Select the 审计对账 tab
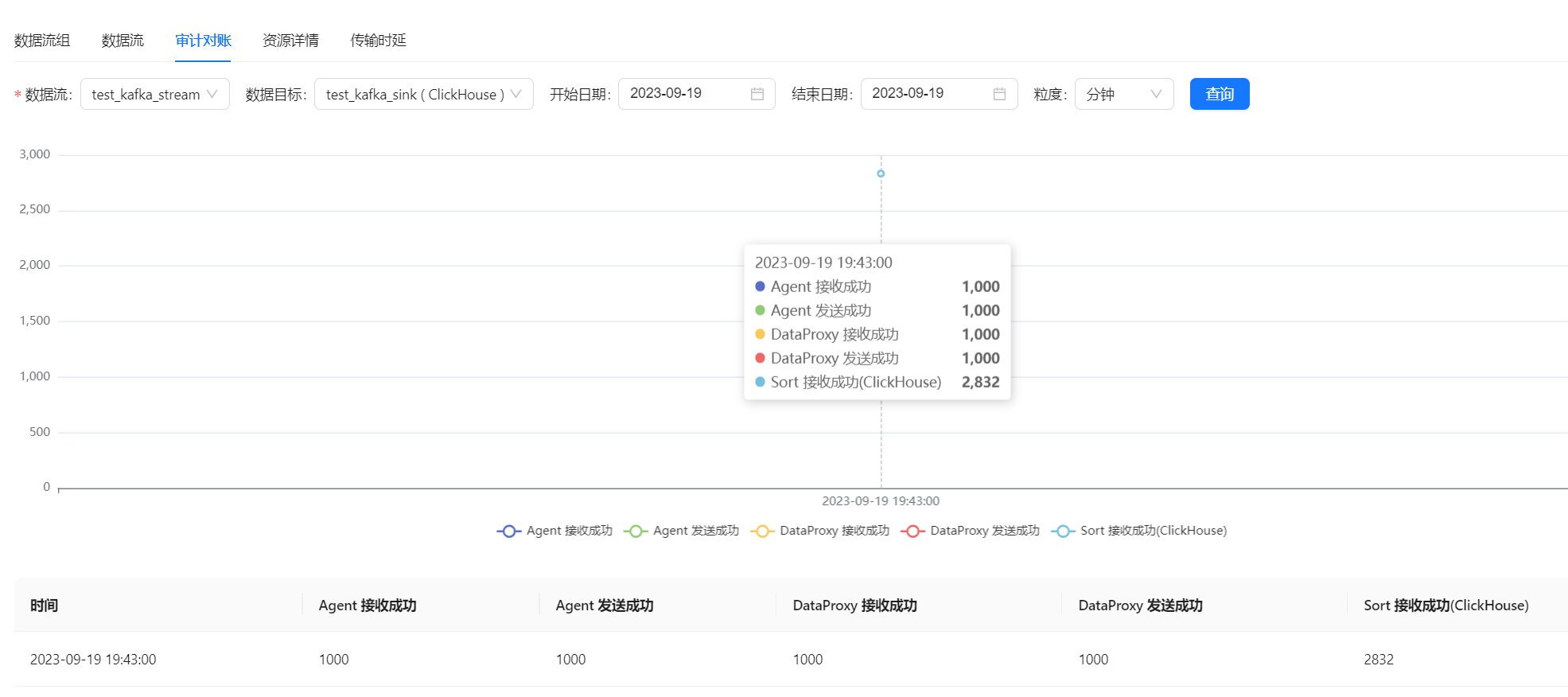 203,41
